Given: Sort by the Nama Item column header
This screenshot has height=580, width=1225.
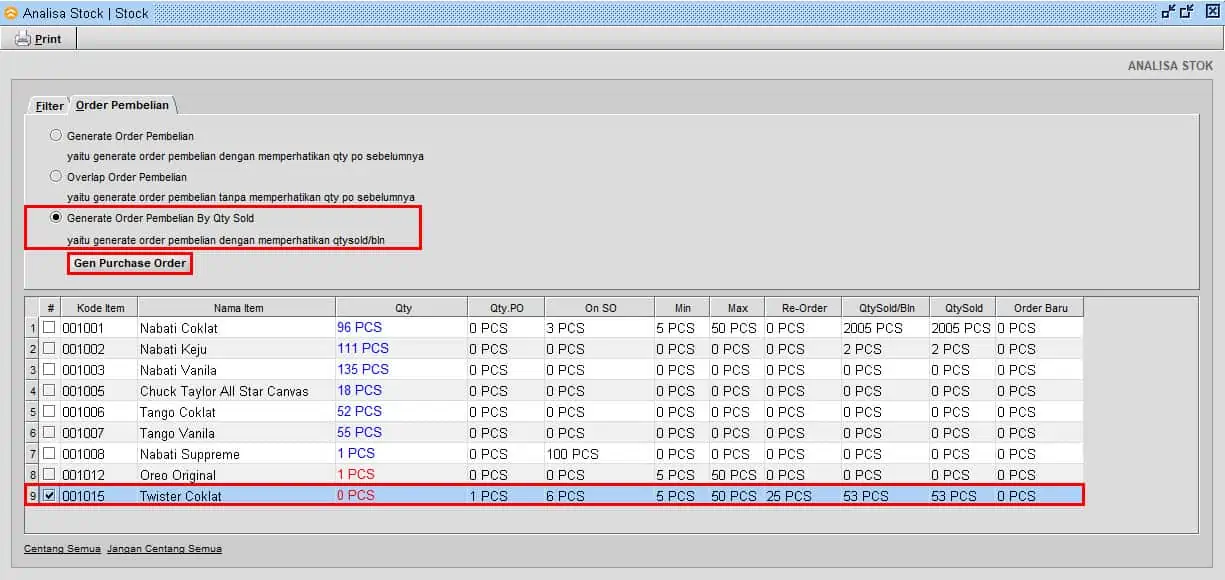Looking at the screenshot, I should point(237,307).
